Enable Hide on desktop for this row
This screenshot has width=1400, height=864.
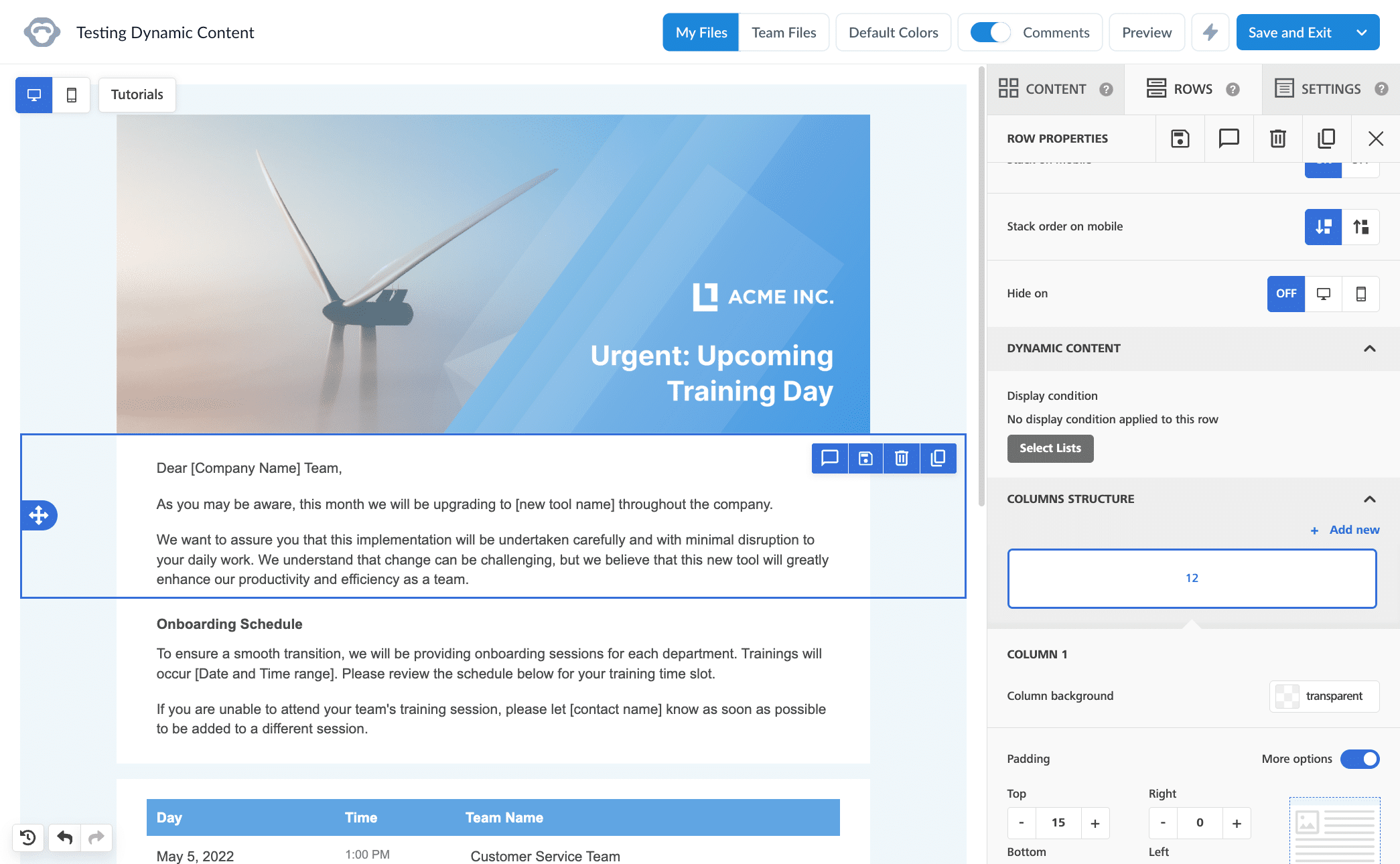1323,293
